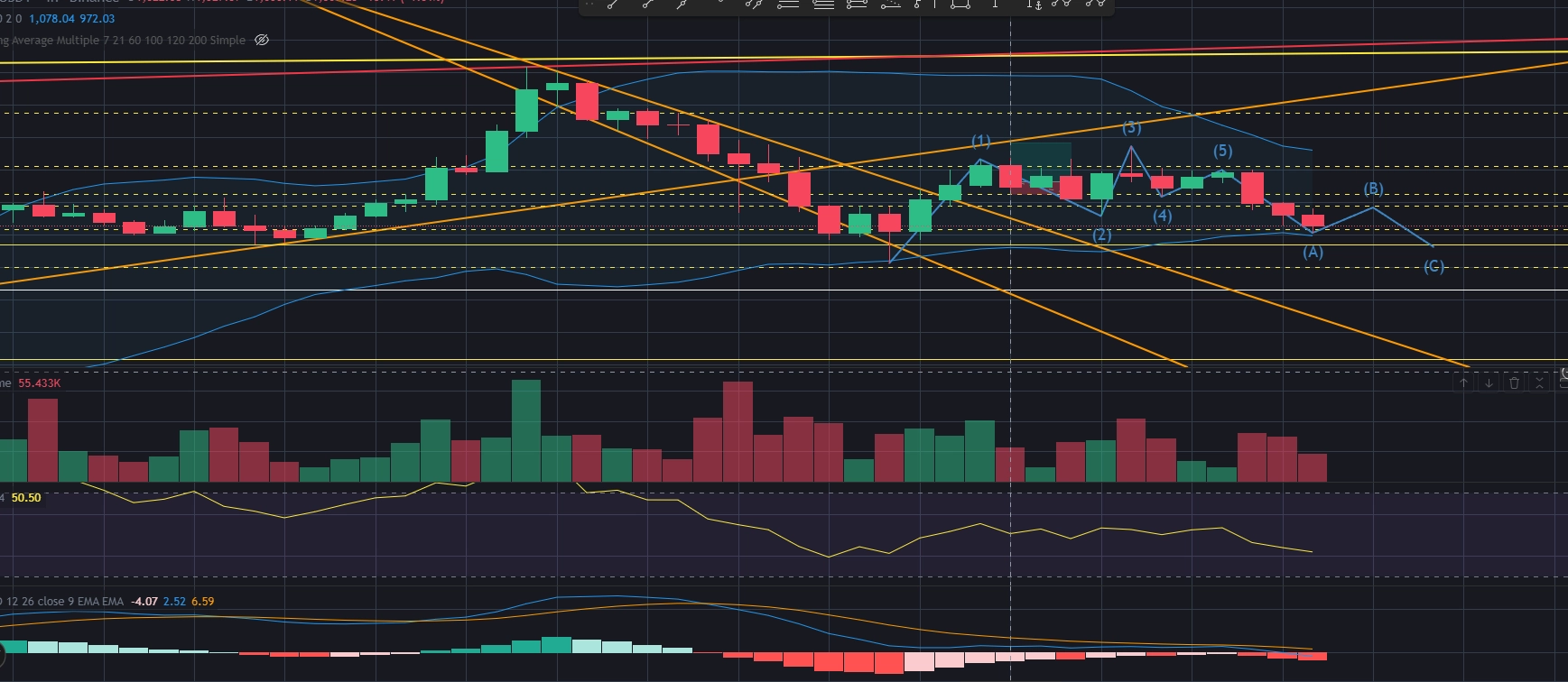
Task: Click the last red candlestick on chart
Action: pyautogui.click(x=1313, y=221)
